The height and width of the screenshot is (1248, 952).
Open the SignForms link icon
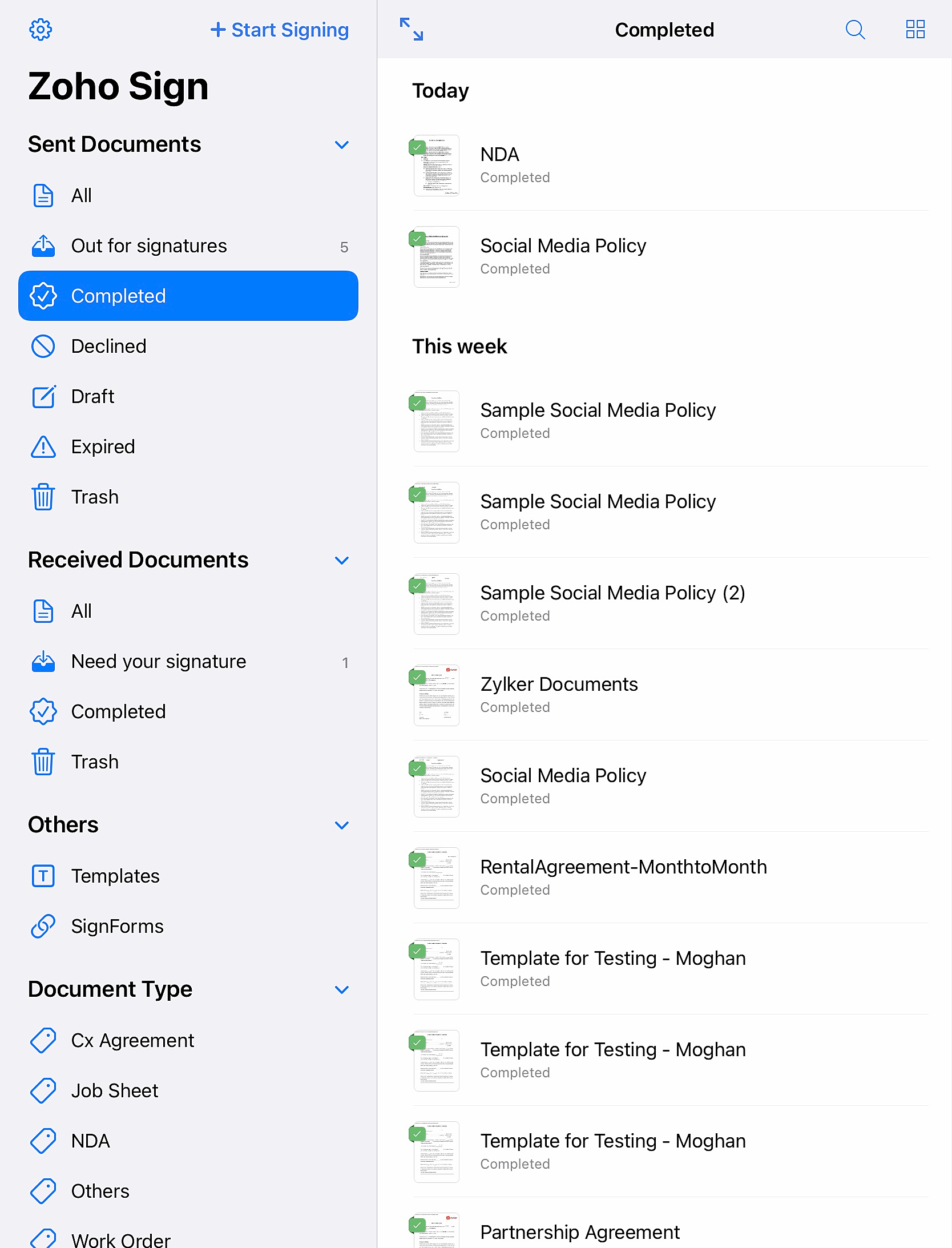pyautogui.click(x=43, y=926)
